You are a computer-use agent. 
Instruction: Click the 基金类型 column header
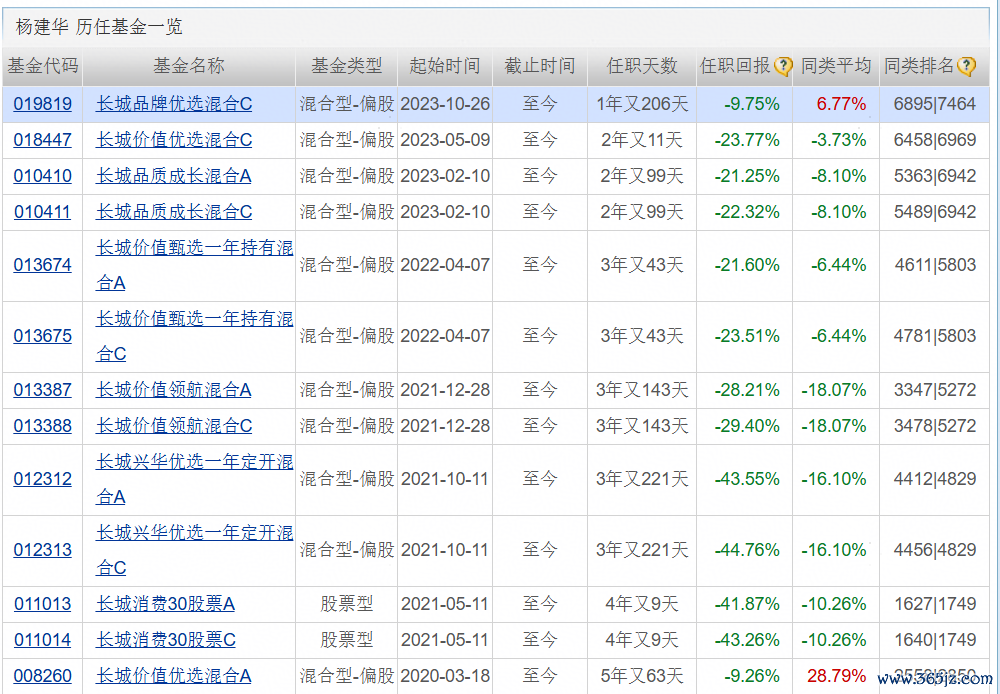pyautogui.click(x=346, y=66)
